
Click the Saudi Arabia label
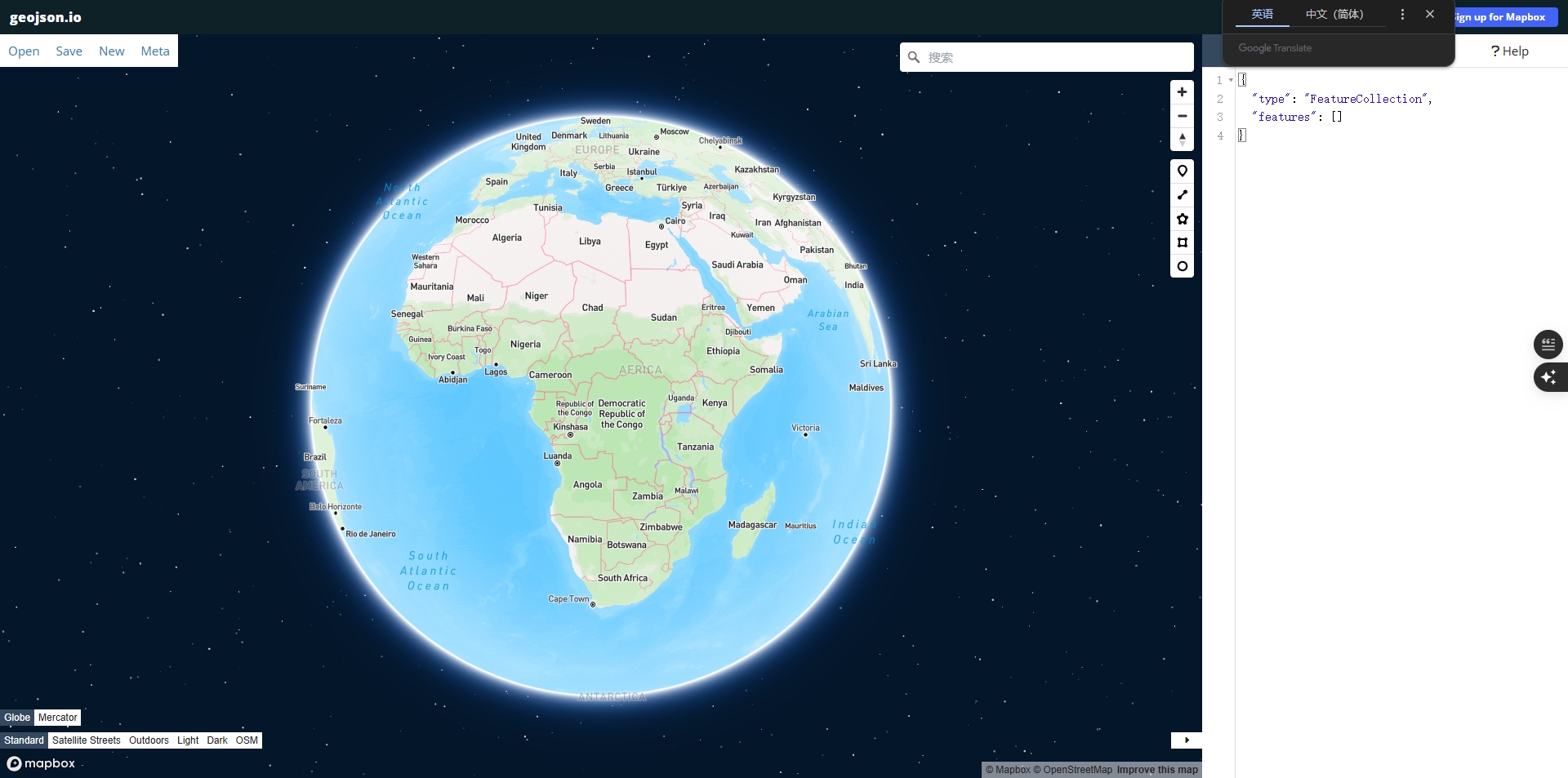pyautogui.click(x=737, y=265)
